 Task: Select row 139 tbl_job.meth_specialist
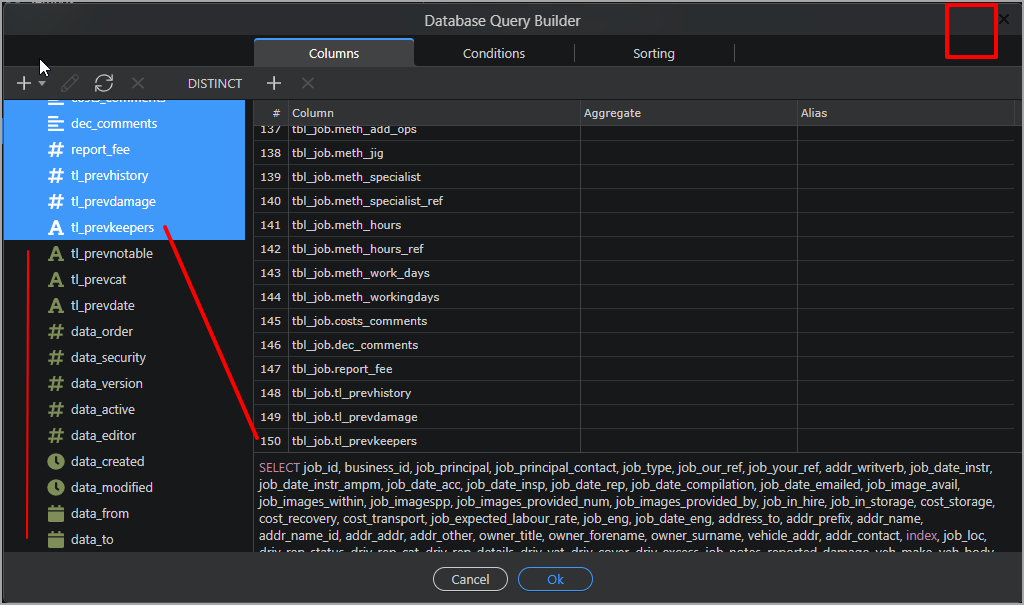pyautogui.click(x=633, y=177)
